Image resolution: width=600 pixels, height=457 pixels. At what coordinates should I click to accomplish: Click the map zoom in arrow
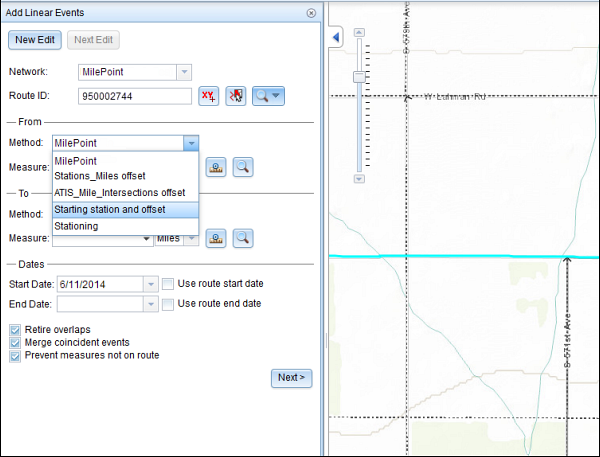(358, 32)
